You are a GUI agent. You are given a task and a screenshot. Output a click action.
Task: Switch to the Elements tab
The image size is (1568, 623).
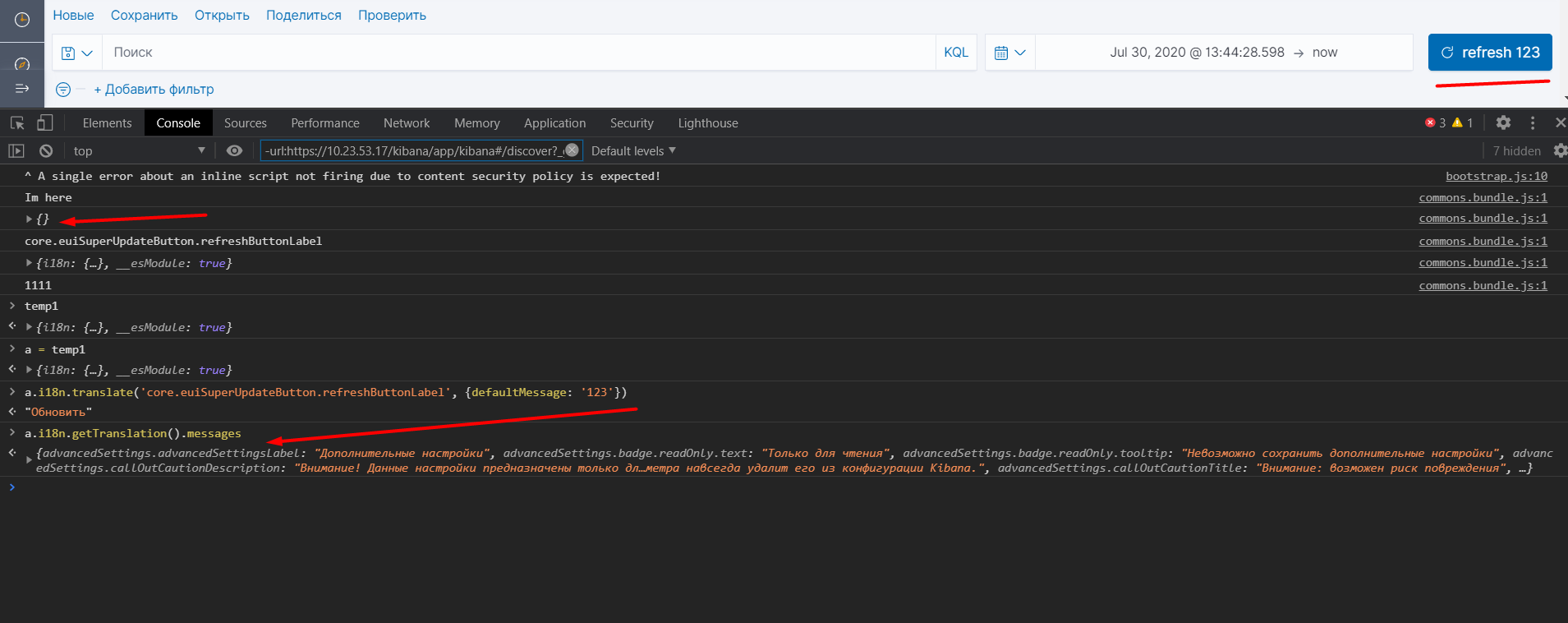(107, 123)
